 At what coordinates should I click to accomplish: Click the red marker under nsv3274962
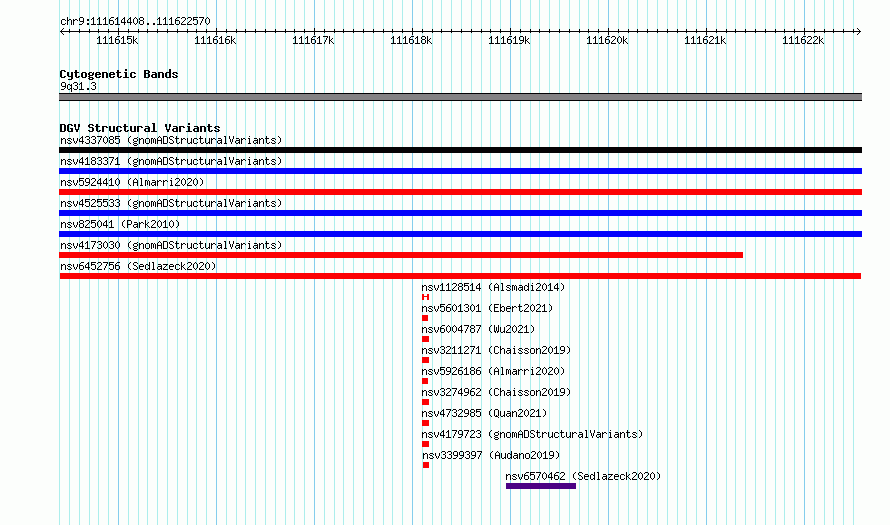tap(426, 402)
